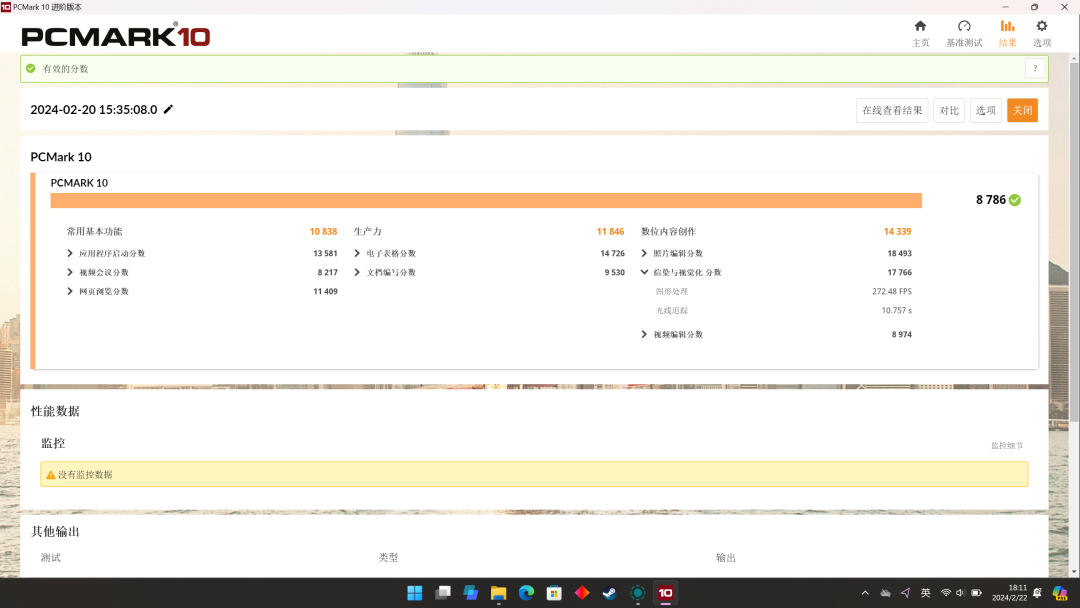Screen dimensions: 1080x608
Task: Expand 视频编辑分数 row
Action: click(x=644, y=334)
